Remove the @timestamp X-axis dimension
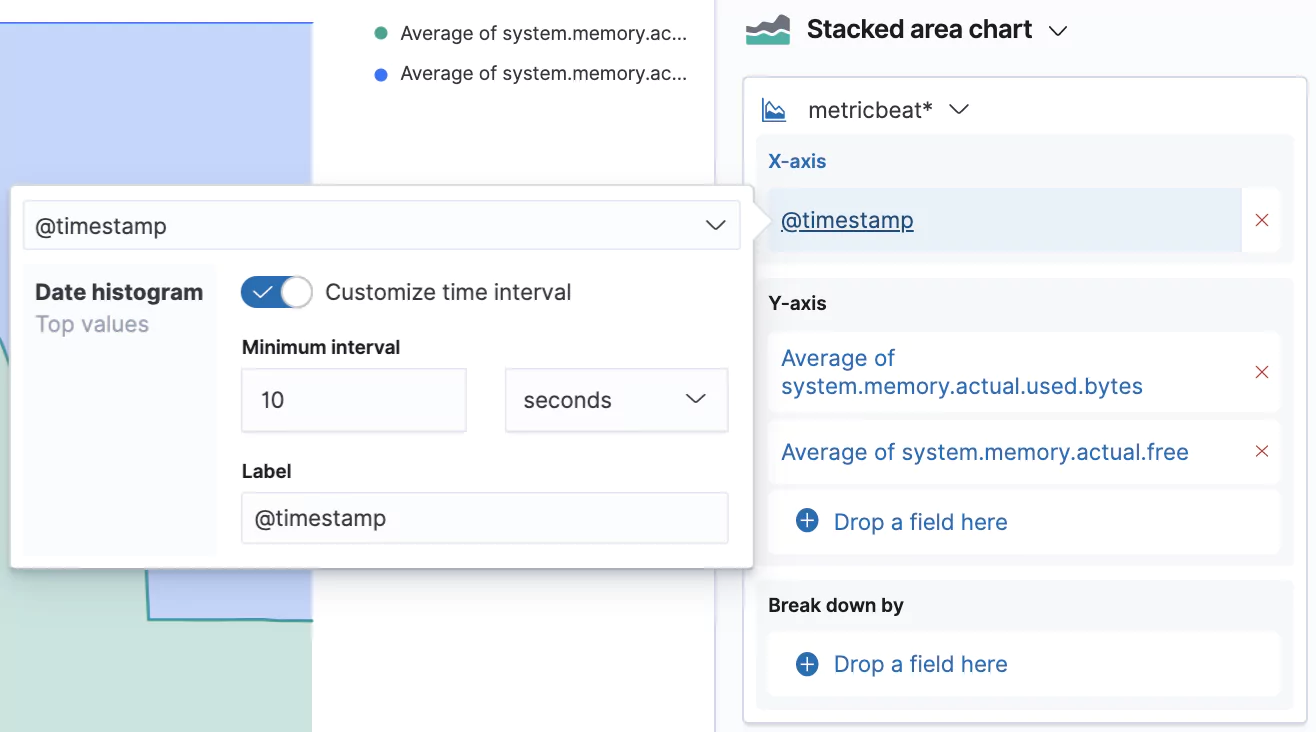Image resolution: width=1316 pixels, height=732 pixels. [x=1262, y=220]
